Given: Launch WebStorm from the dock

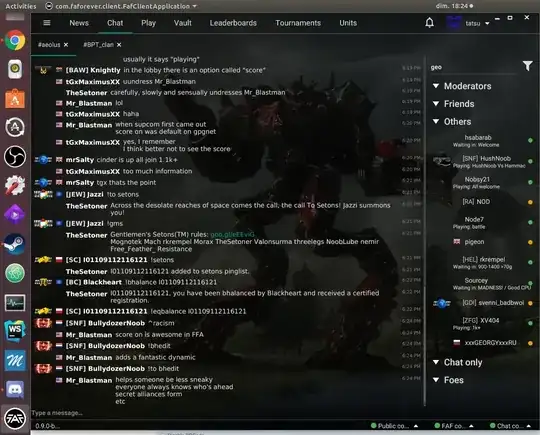Looking at the screenshot, I should tap(15, 331).
